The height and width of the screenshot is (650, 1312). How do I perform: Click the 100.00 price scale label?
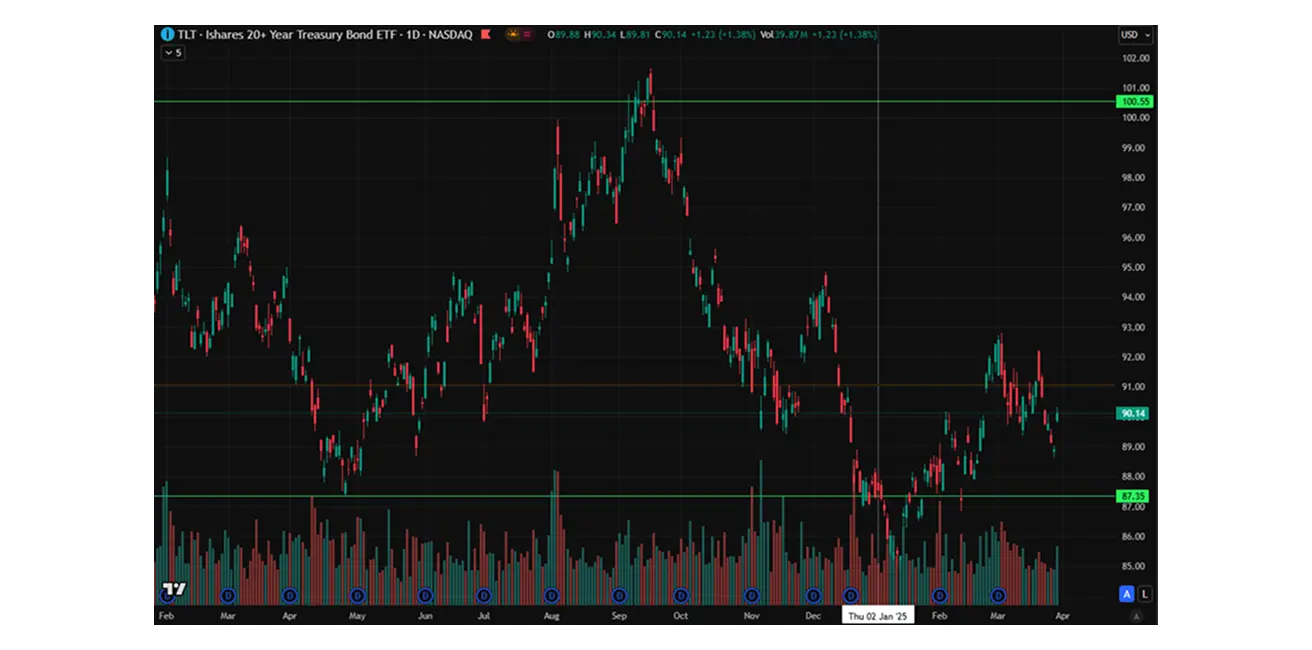pos(1135,118)
